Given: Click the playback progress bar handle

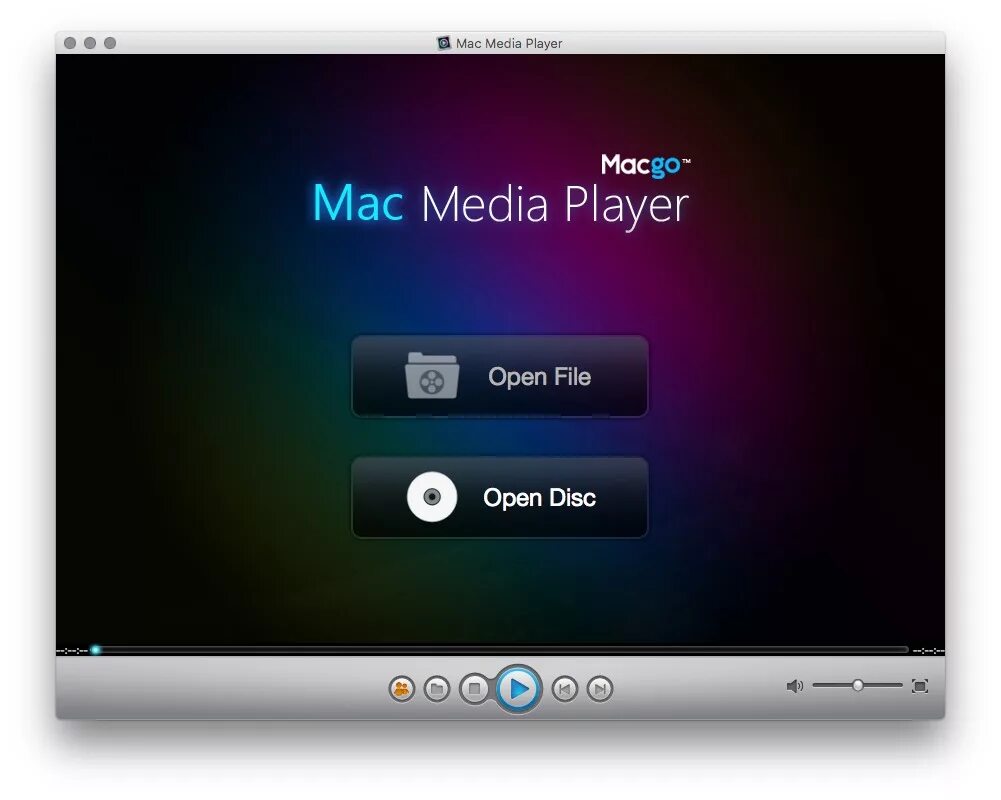Looking at the screenshot, I should coord(96,650).
